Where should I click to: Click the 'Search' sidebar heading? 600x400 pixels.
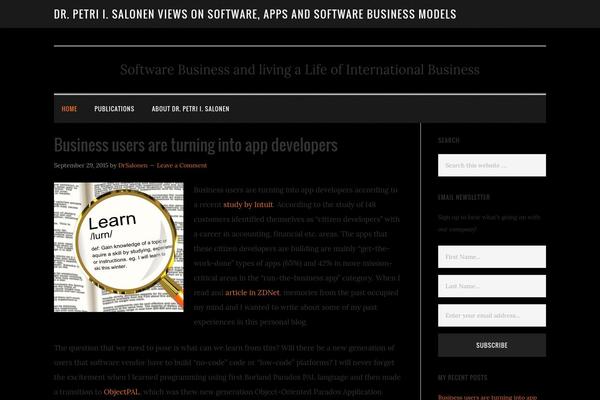(x=448, y=140)
